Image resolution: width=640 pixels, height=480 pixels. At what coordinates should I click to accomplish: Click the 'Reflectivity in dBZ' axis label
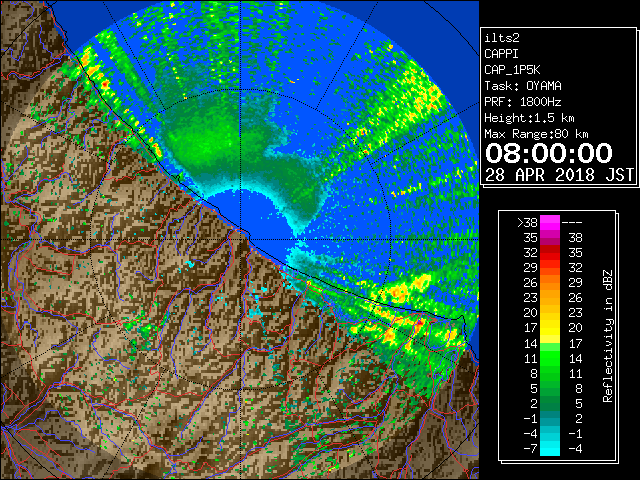(x=608, y=336)
